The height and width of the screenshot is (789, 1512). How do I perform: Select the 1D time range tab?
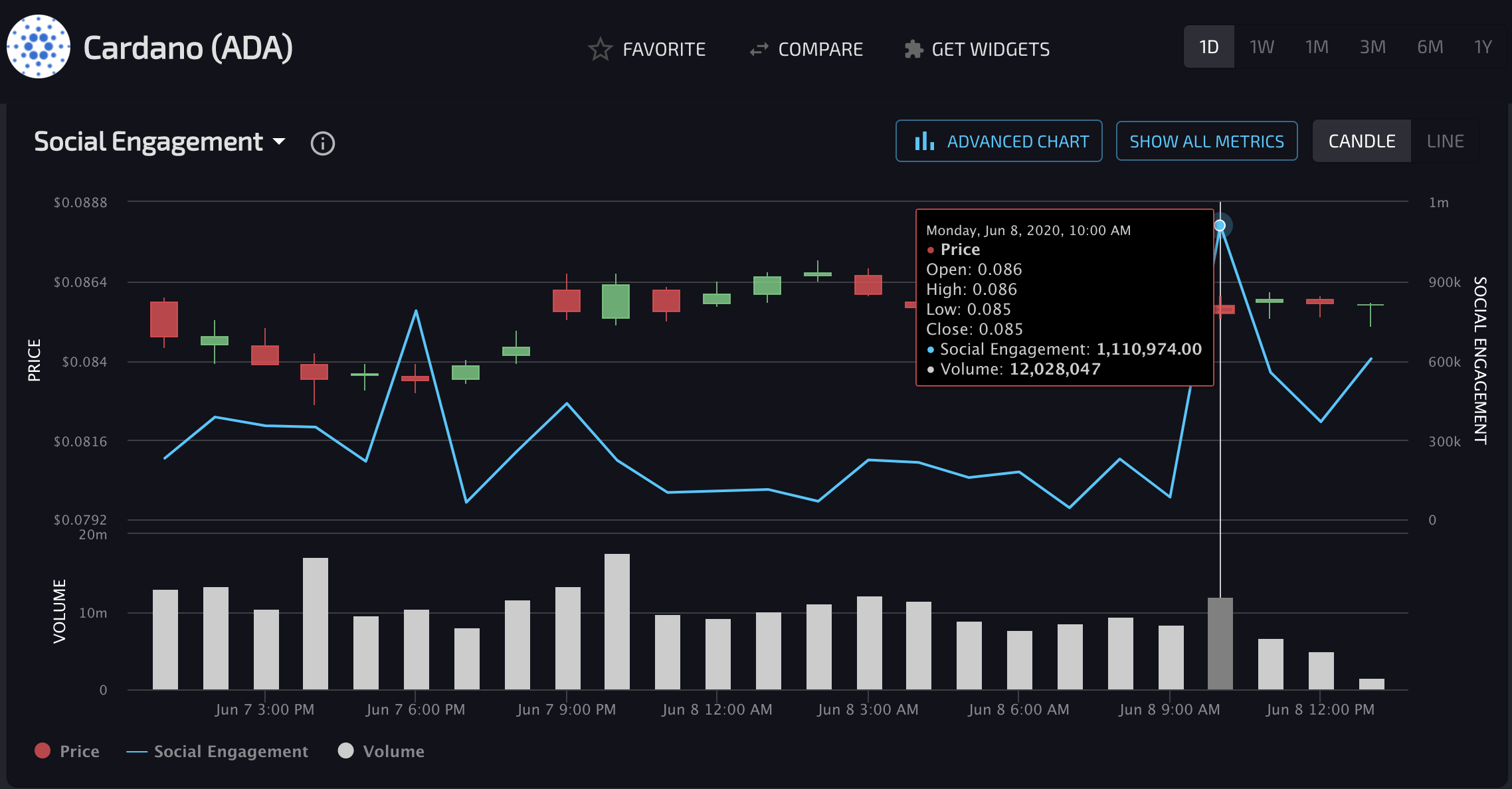1209,47
